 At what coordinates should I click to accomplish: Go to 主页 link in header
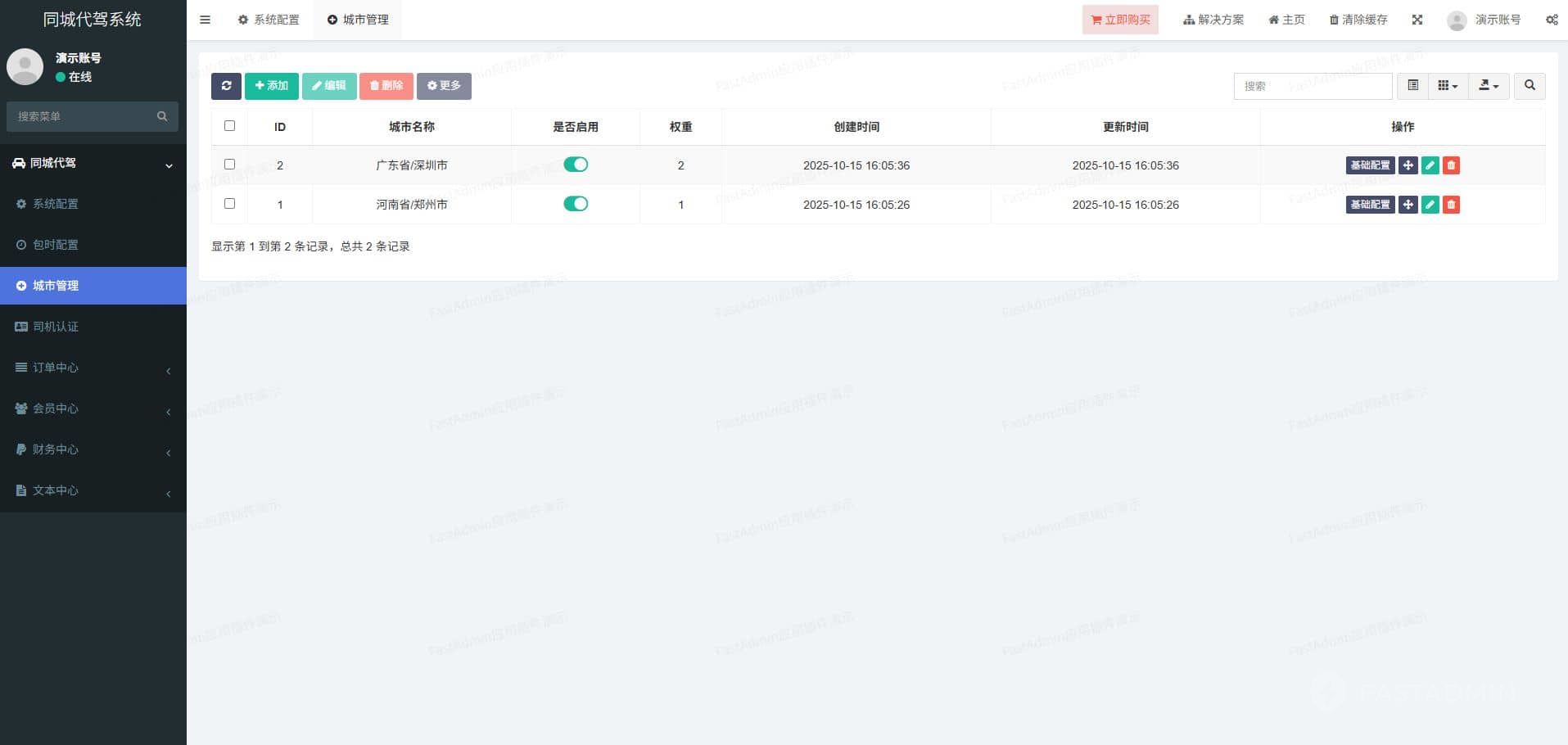(1286, 20)
